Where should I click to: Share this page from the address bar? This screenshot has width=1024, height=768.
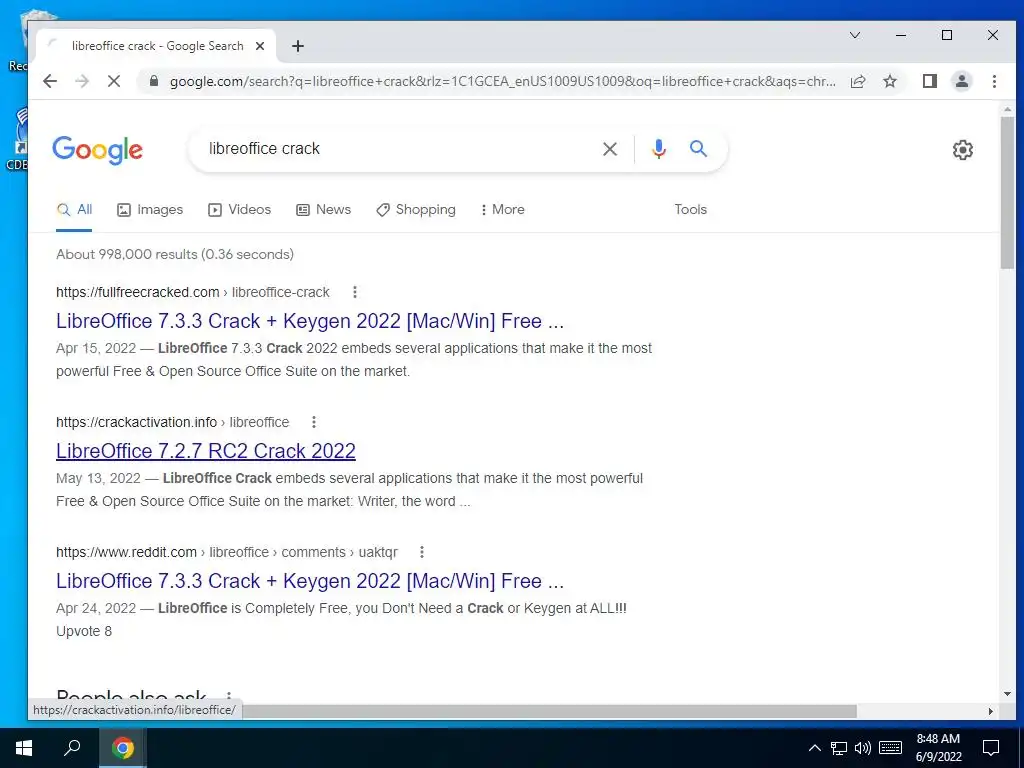(x=857, y=81)
